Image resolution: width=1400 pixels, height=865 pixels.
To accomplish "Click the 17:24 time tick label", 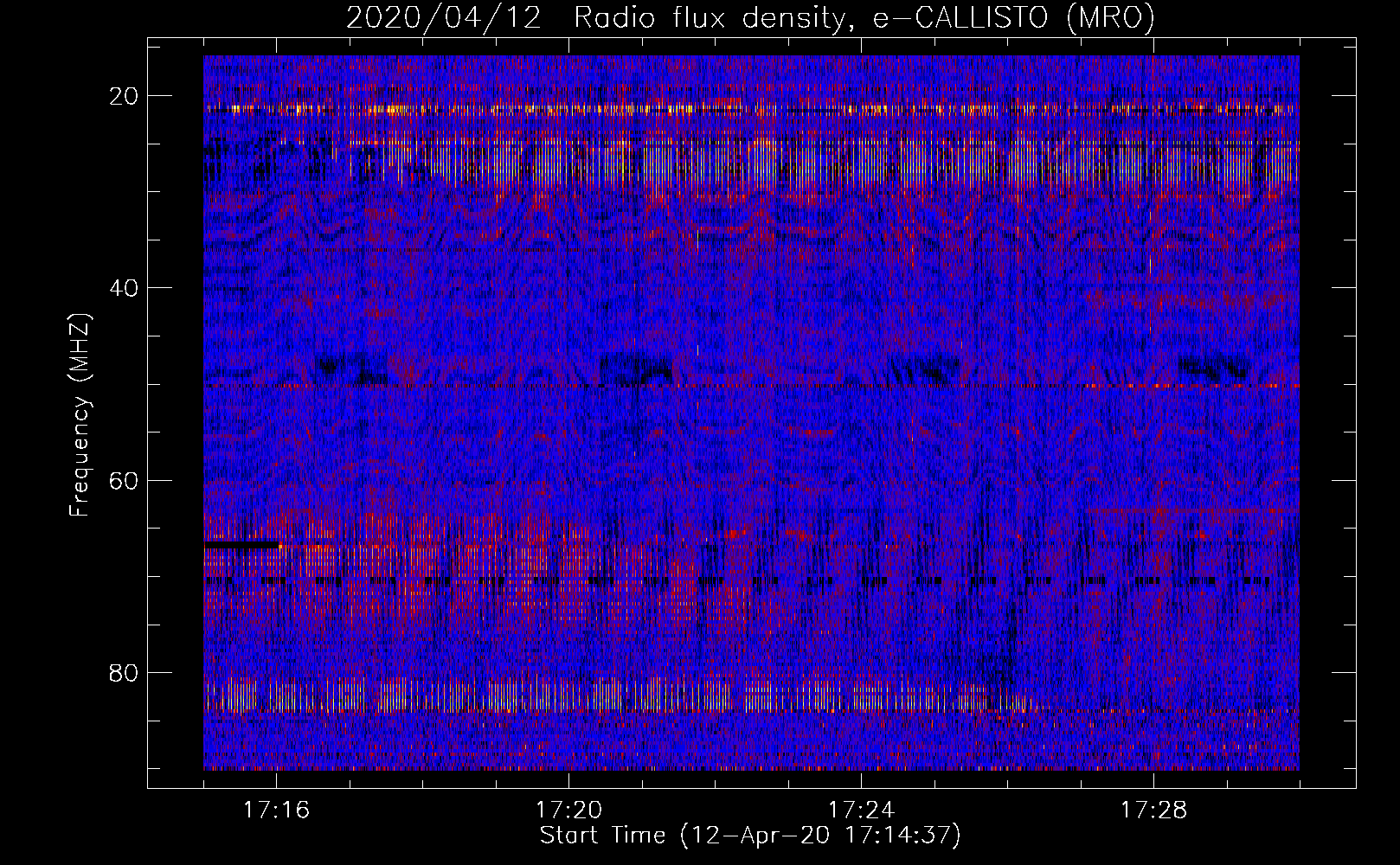I will 861,811.
